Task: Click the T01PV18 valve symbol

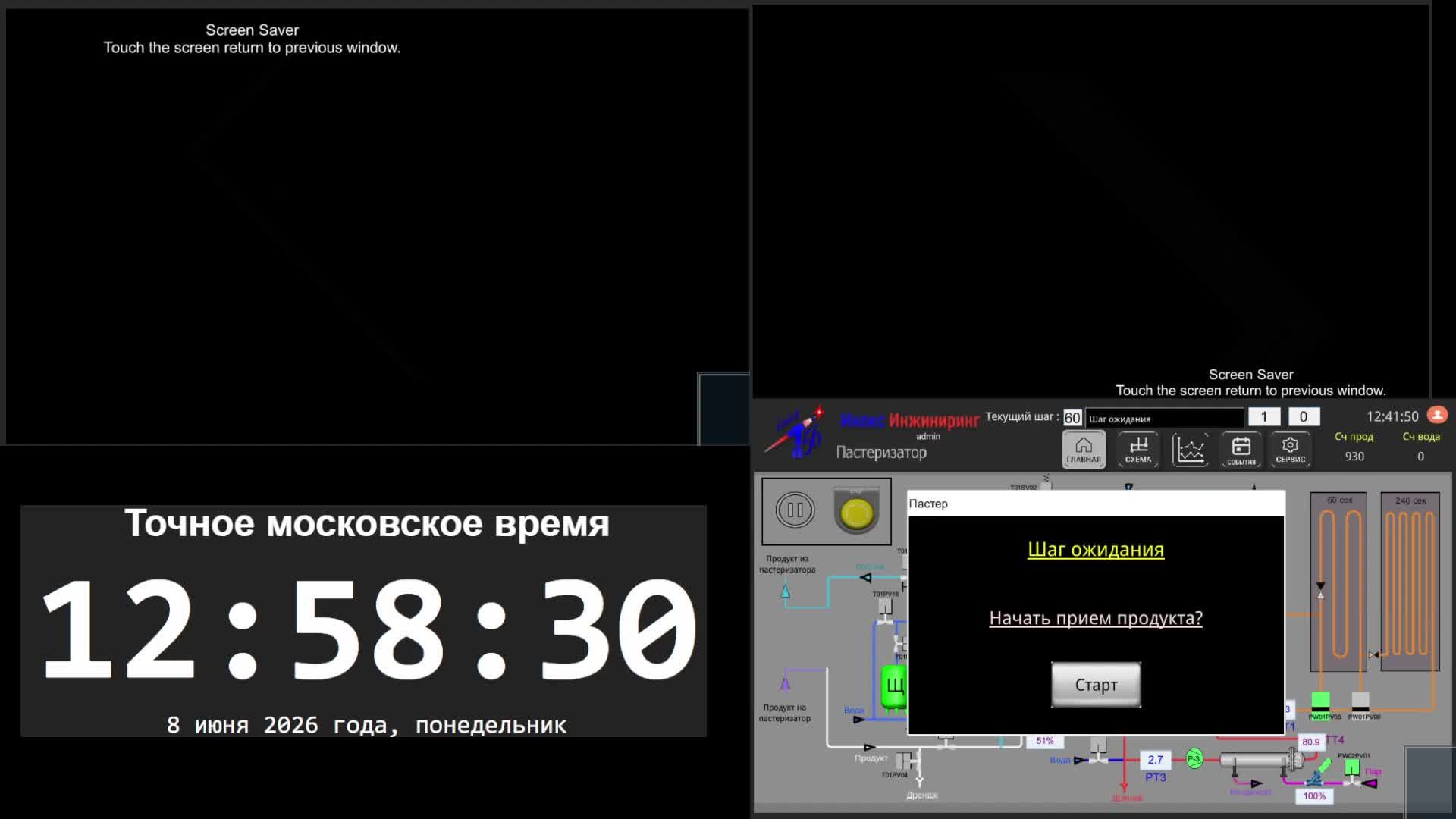Action: (x=885, y=610)
